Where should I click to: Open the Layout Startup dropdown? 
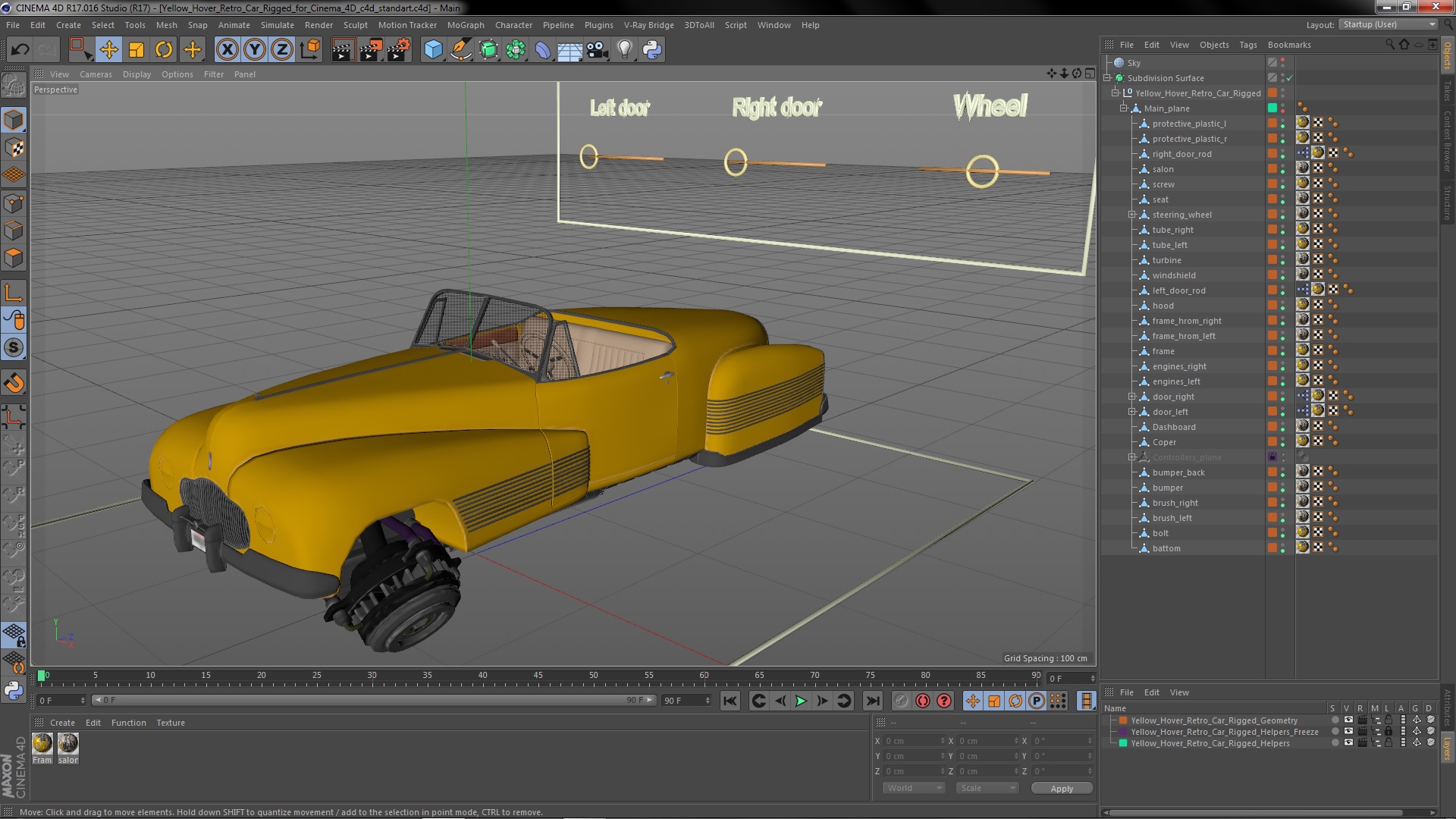click(x=1389, y=24)
